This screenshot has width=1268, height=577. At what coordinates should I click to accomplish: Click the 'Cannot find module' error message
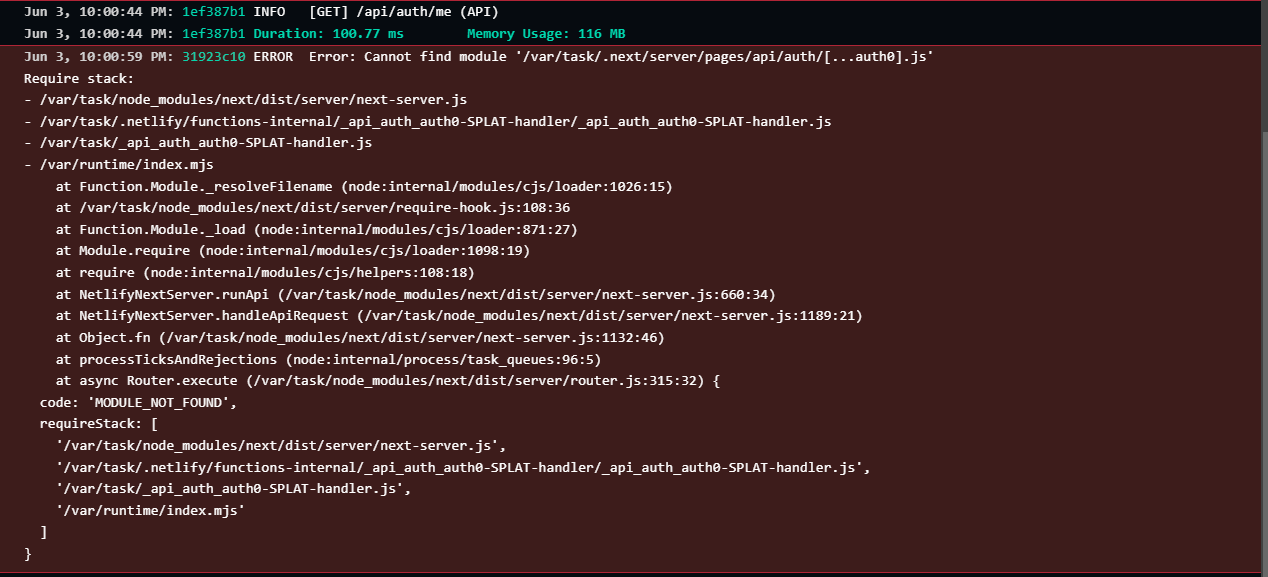(620, 57)
